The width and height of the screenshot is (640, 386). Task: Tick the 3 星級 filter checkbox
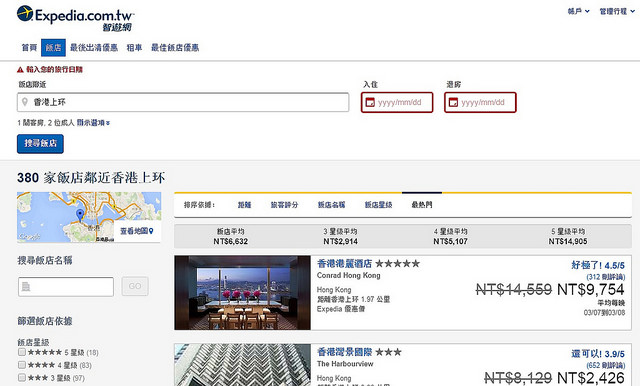pyautogui.click(x=22, y=377)
